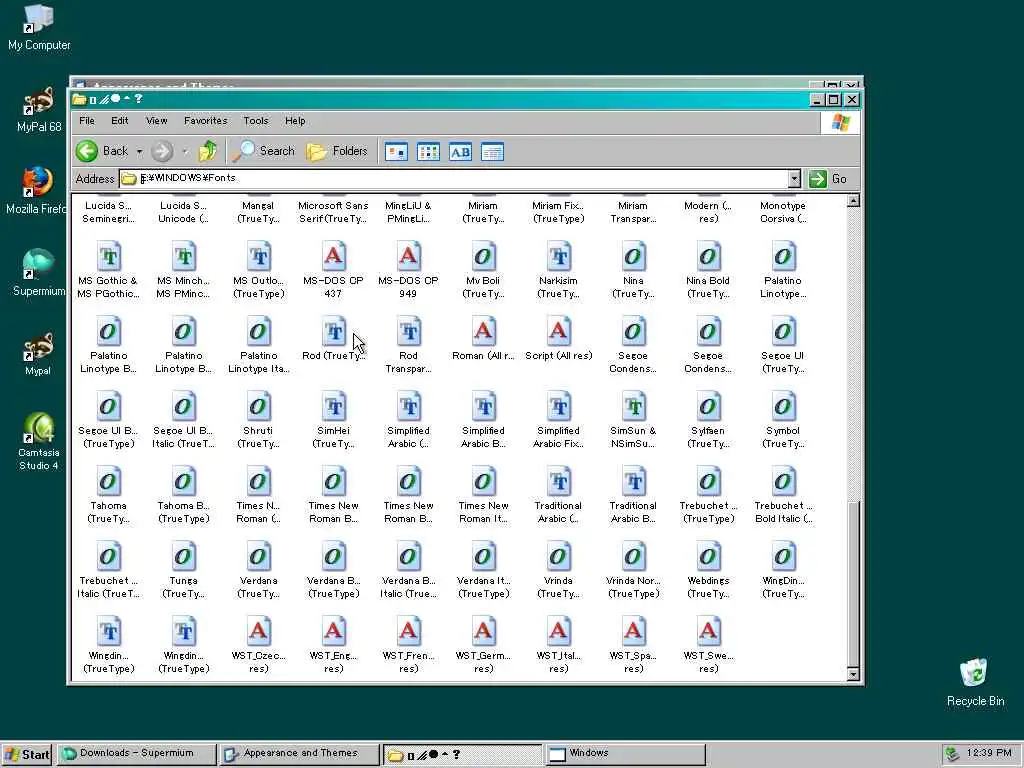1024x768 pixels.
Task: Switch to List view toolbar icon
Action: (x=428, y=152)
